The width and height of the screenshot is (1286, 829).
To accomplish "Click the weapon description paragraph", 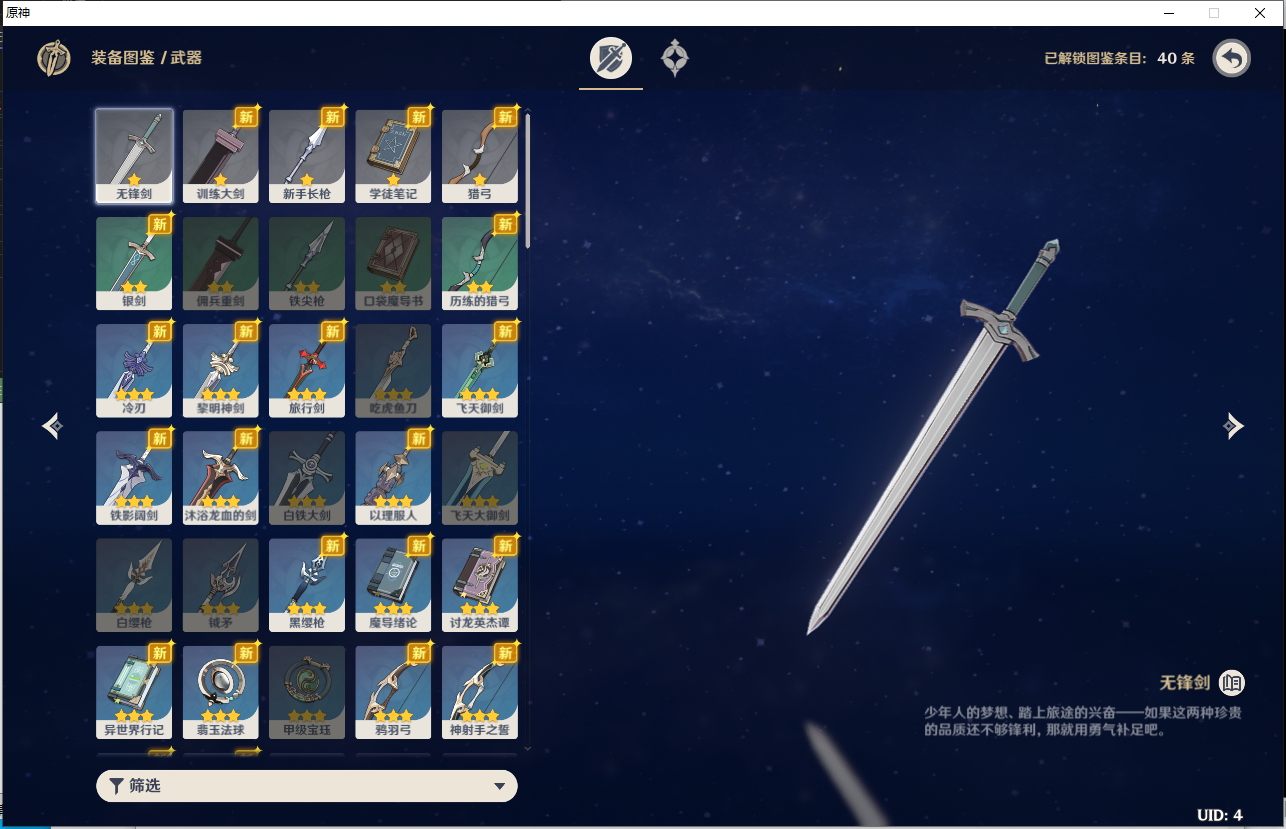I will pyautogui.click(x=1083, y=721).
